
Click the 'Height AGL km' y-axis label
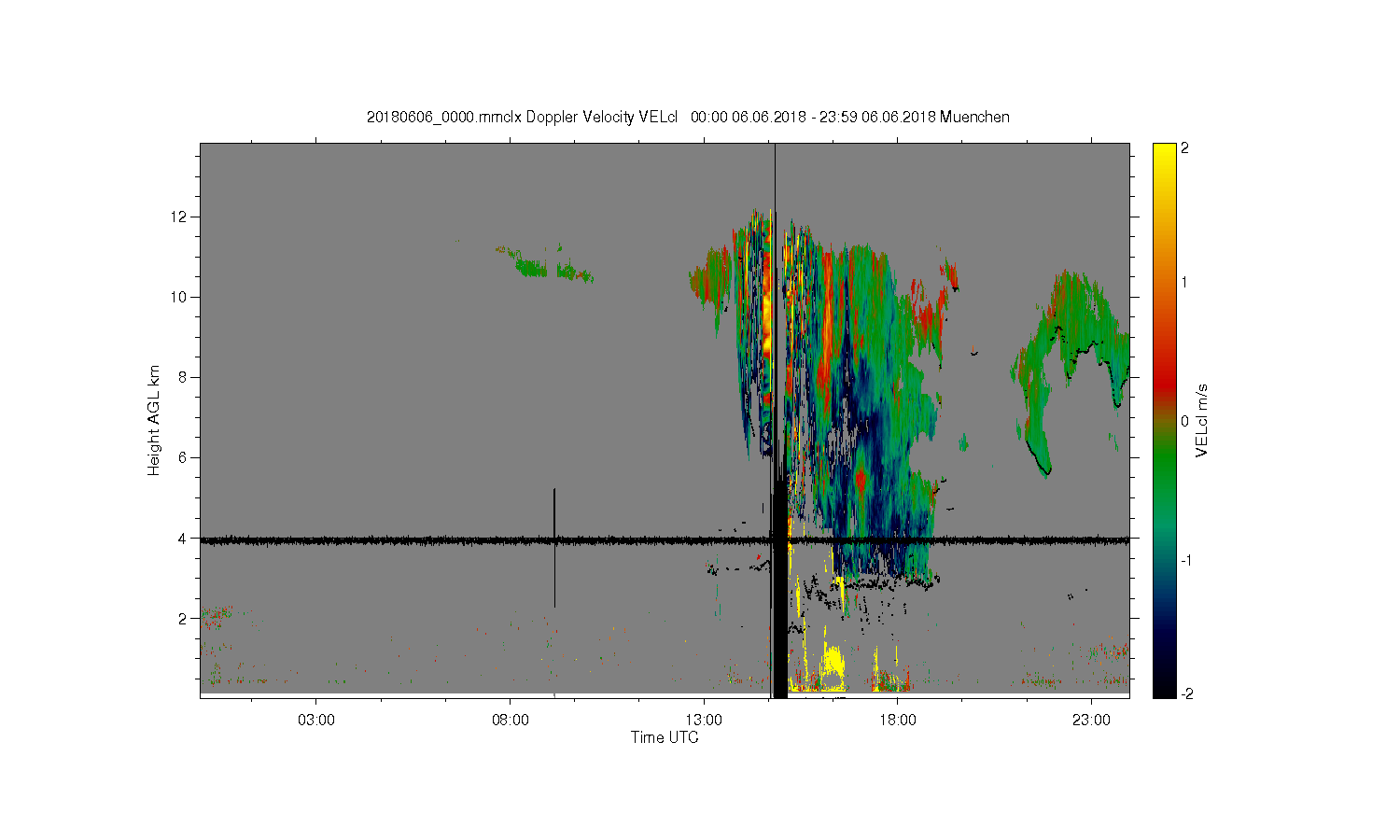tap(154, 420)
